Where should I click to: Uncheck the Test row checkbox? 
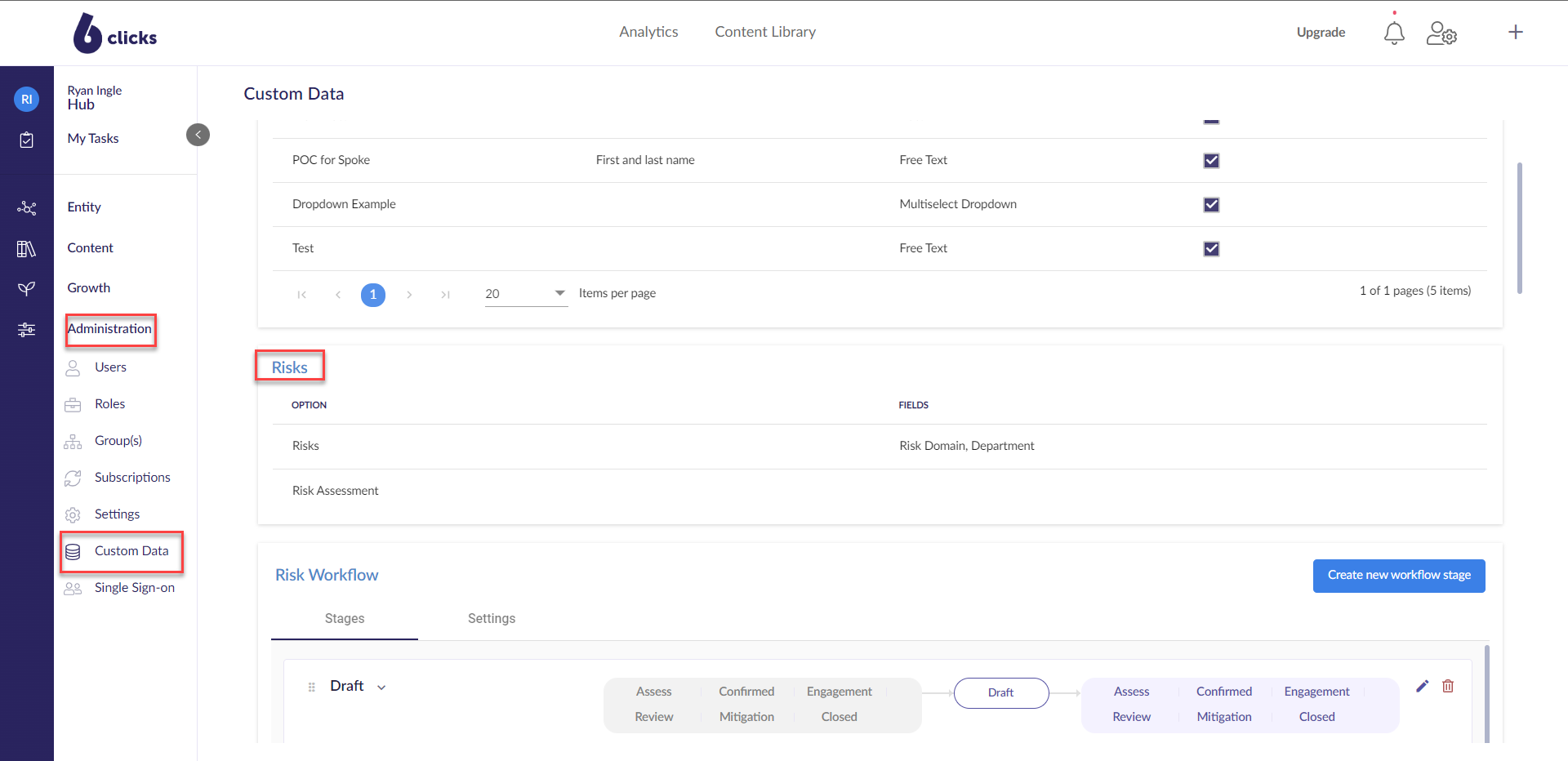pos(1211,249)
